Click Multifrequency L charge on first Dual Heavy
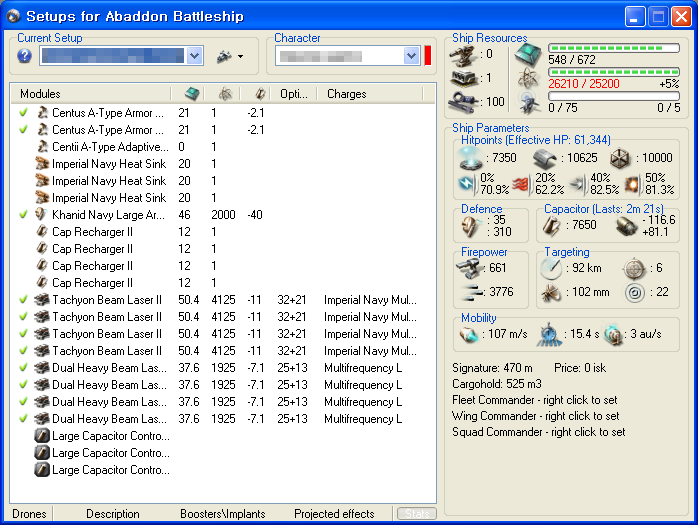The height and width of the screenshot is (525, 698). (x=363, y=368)
